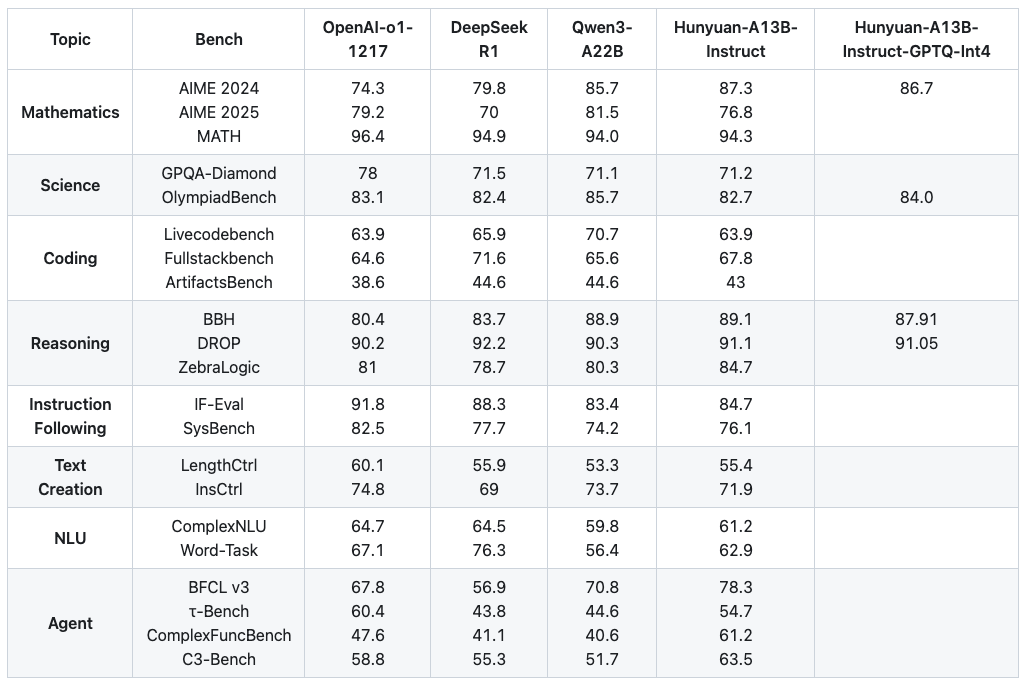
Task: Click the 87.91 BBH score value
Action: tap(916, 319)
